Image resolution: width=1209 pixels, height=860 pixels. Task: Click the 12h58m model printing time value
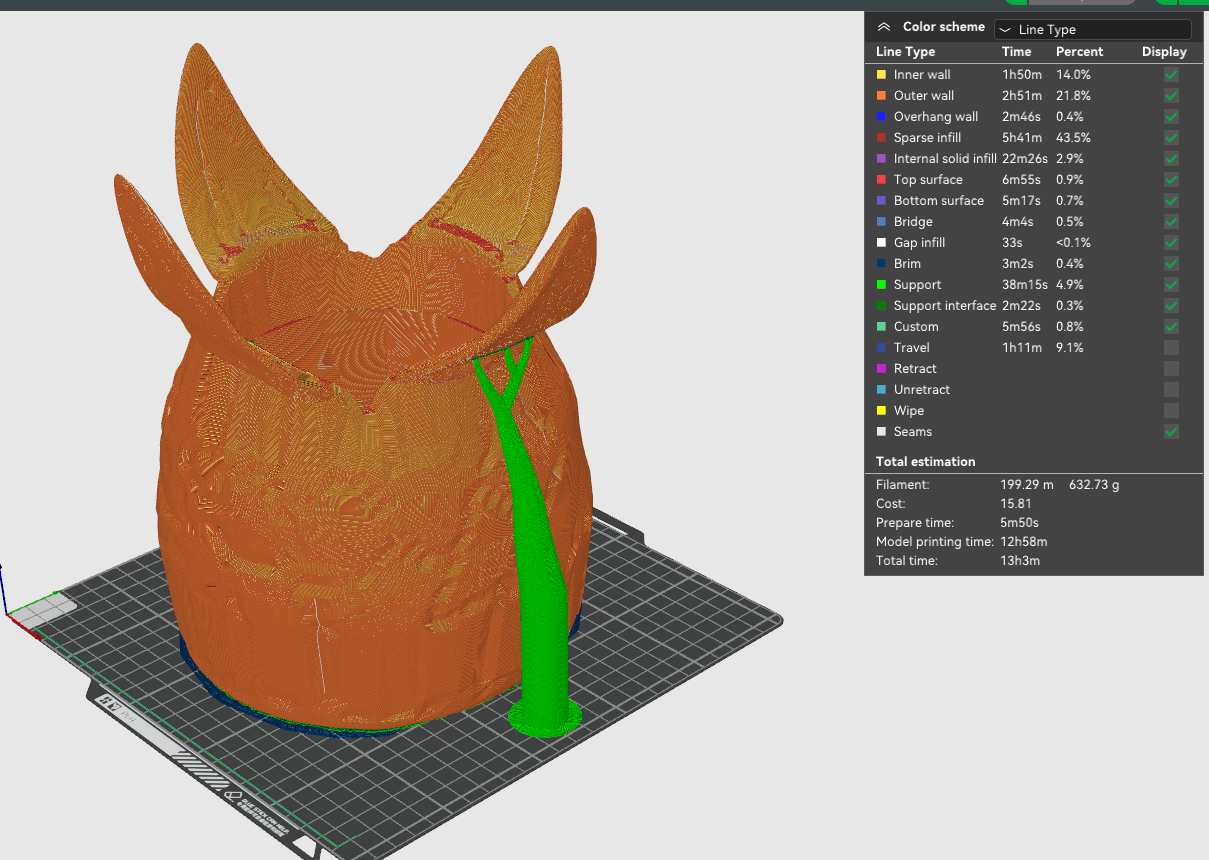pyautogui.click(x=1025, y=542)
